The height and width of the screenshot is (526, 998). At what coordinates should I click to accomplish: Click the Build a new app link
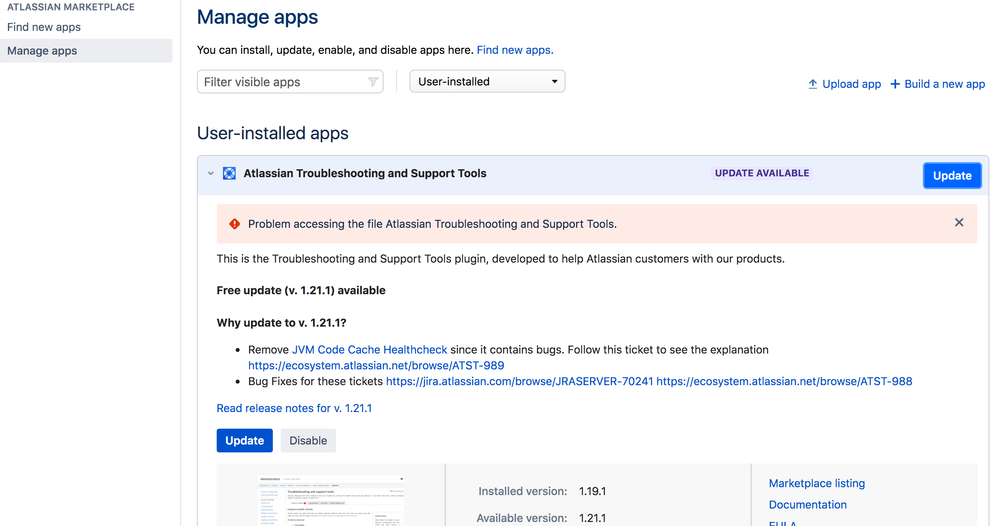click(945, 84)
